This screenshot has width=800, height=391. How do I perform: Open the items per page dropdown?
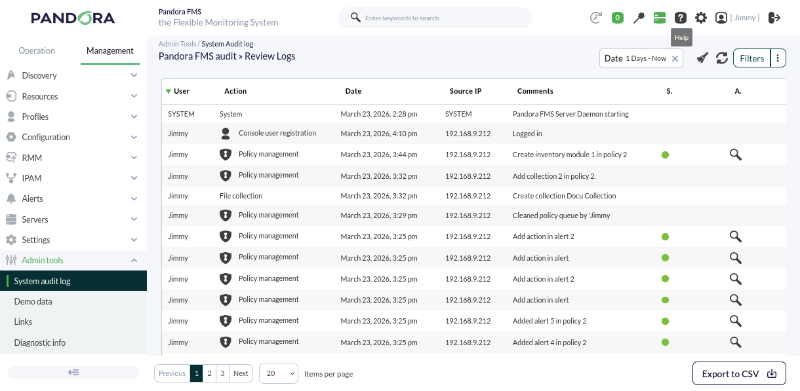279,374
